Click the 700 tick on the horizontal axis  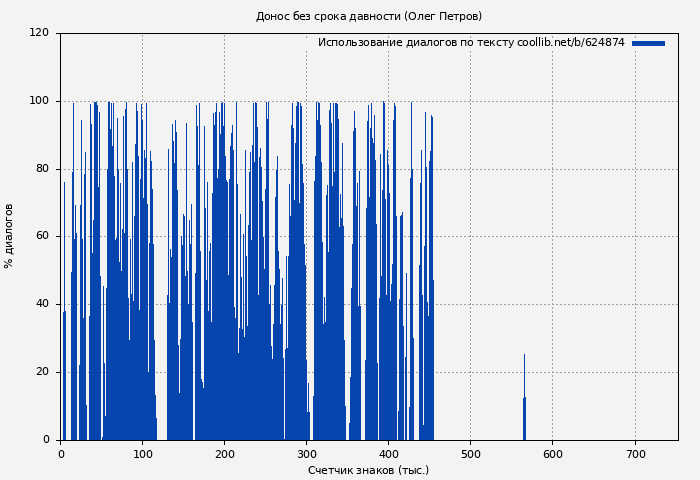point(634,454)
